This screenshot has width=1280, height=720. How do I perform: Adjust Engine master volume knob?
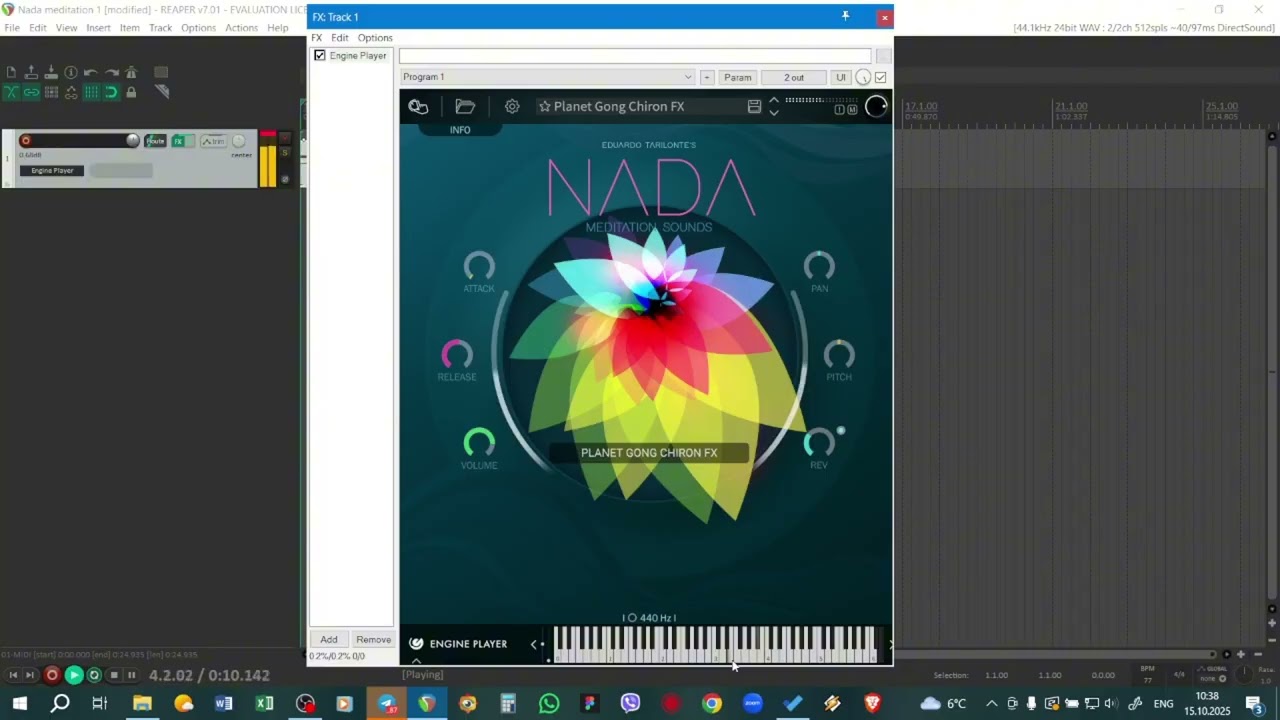(876, 107)
